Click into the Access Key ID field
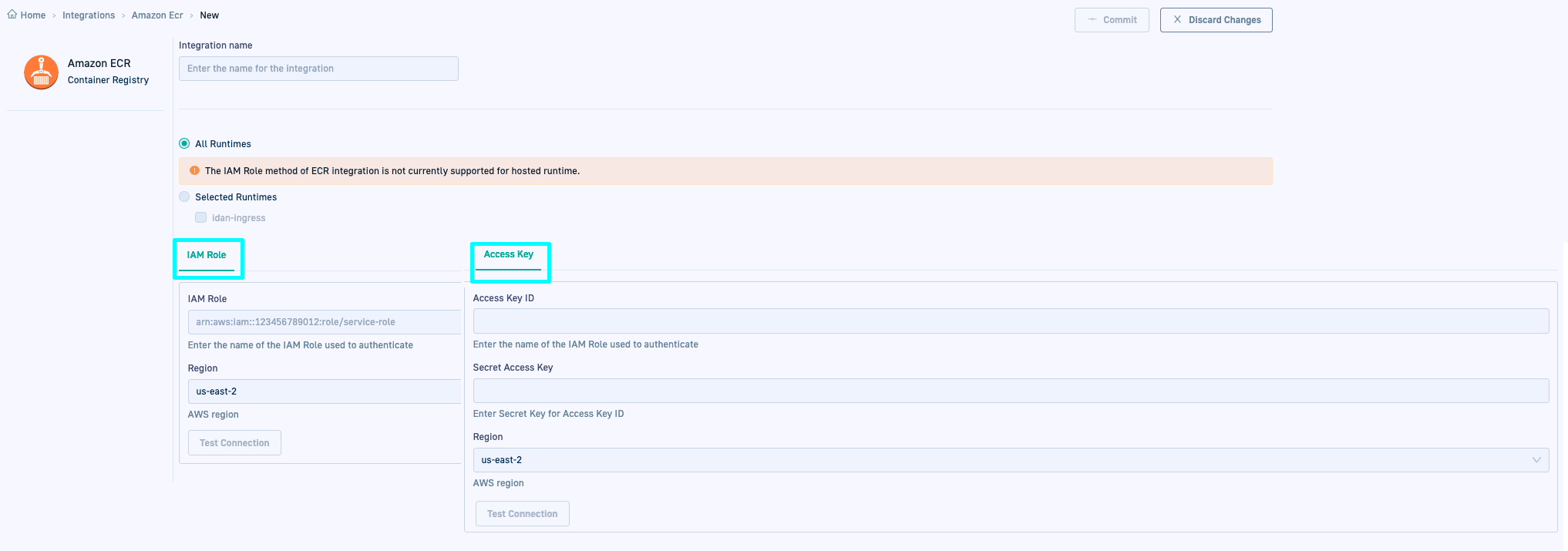The width and height of the screenshot is (1568, 551). [1010, 321]
